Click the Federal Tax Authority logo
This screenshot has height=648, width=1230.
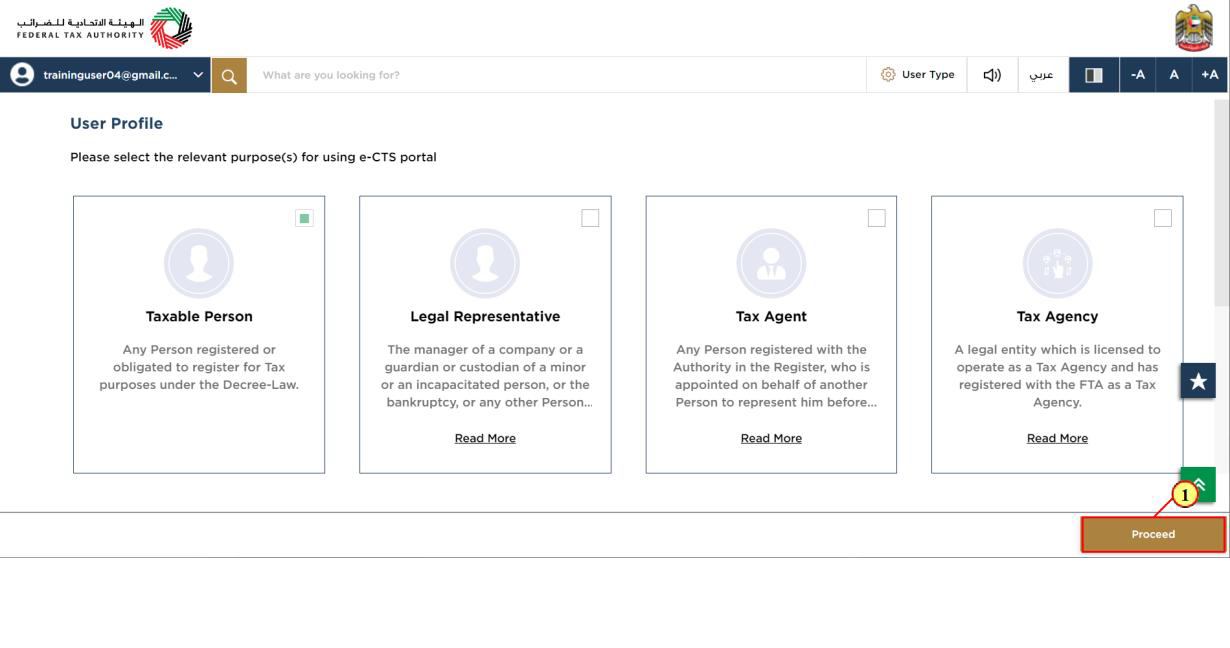pos(104,28)
